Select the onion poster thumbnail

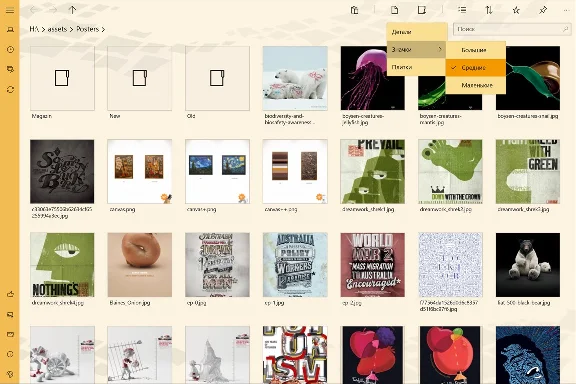[x=140, y=265]
